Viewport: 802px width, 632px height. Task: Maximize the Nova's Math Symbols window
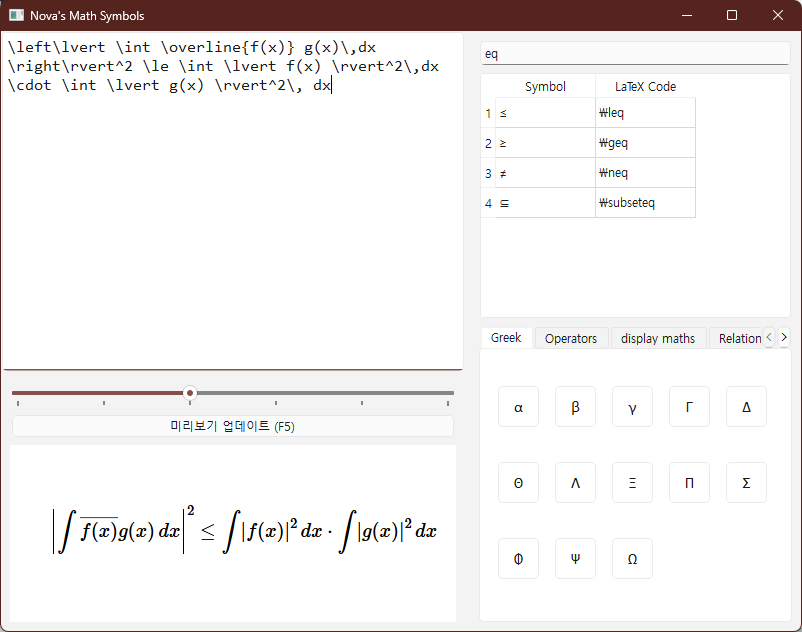point(732,15)
